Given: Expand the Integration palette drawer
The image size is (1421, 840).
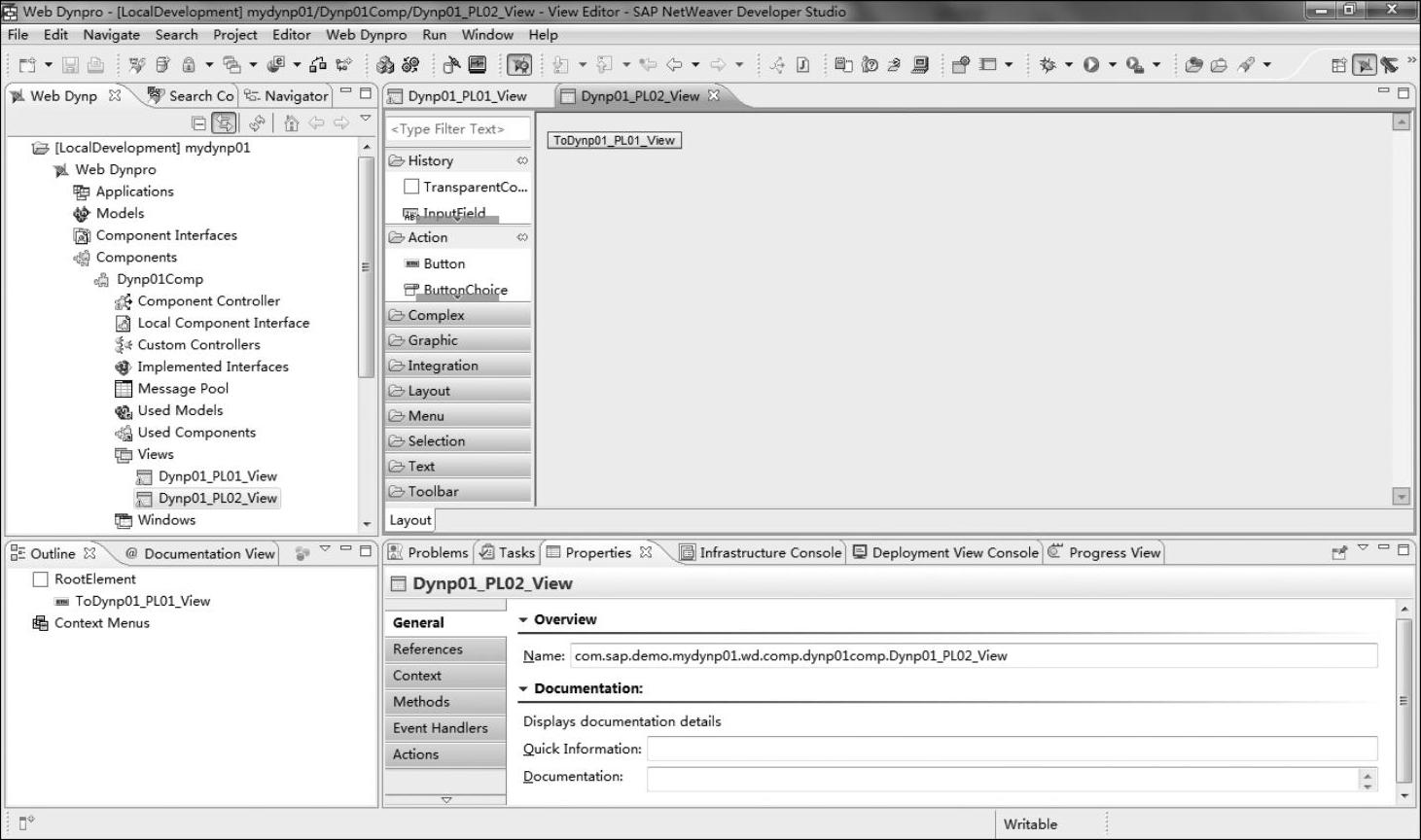Looking at the screenshot, I should [459, 366].
